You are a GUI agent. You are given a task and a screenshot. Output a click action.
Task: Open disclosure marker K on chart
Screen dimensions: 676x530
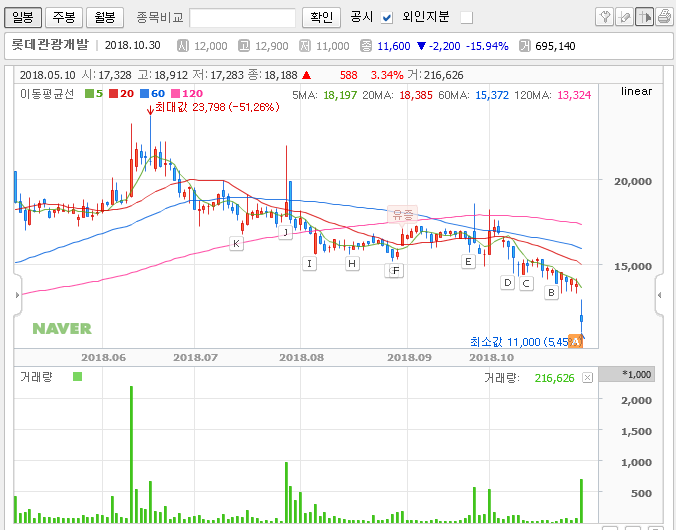[236, 244]
